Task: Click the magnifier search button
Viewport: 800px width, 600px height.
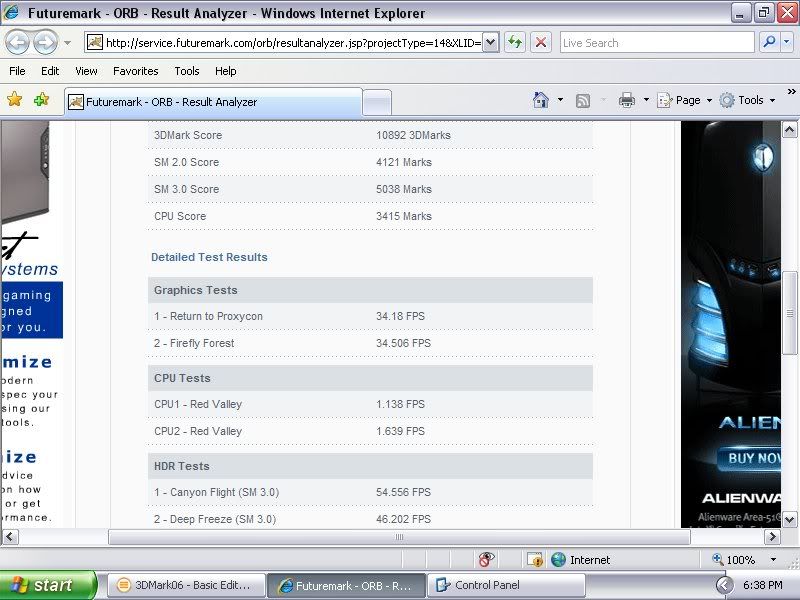Action: 769,42
